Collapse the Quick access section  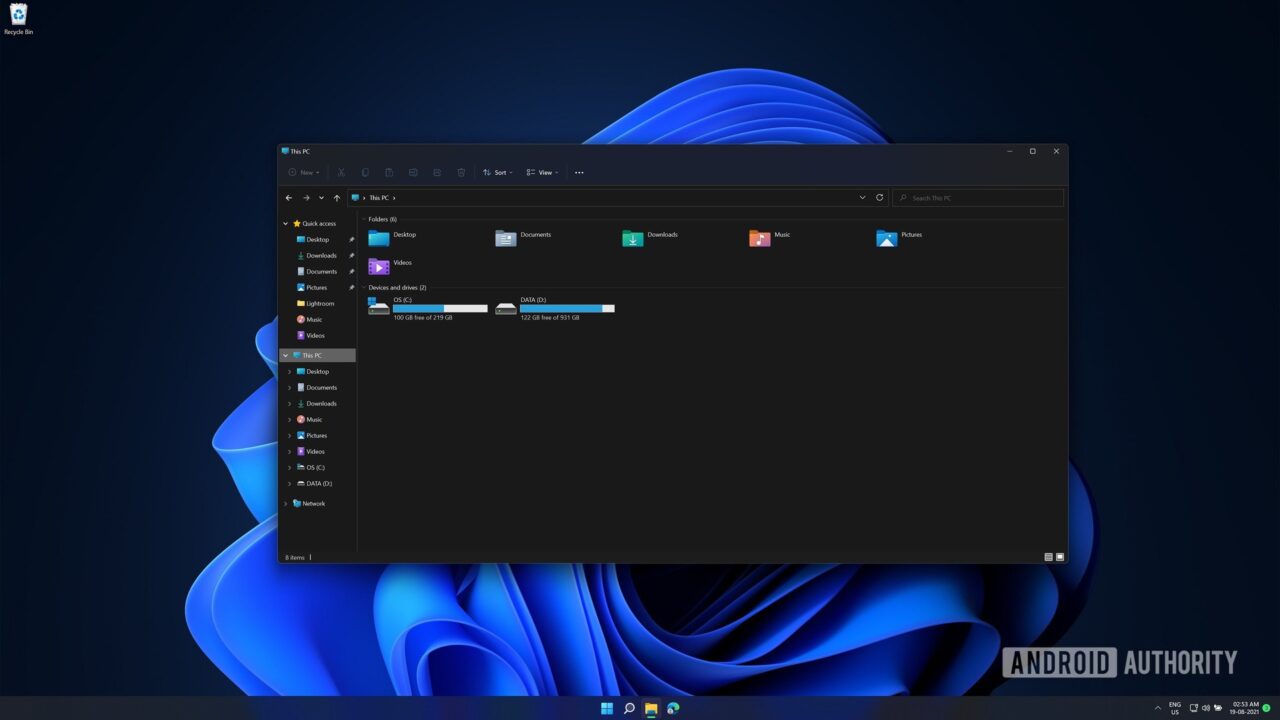[286, 223]
